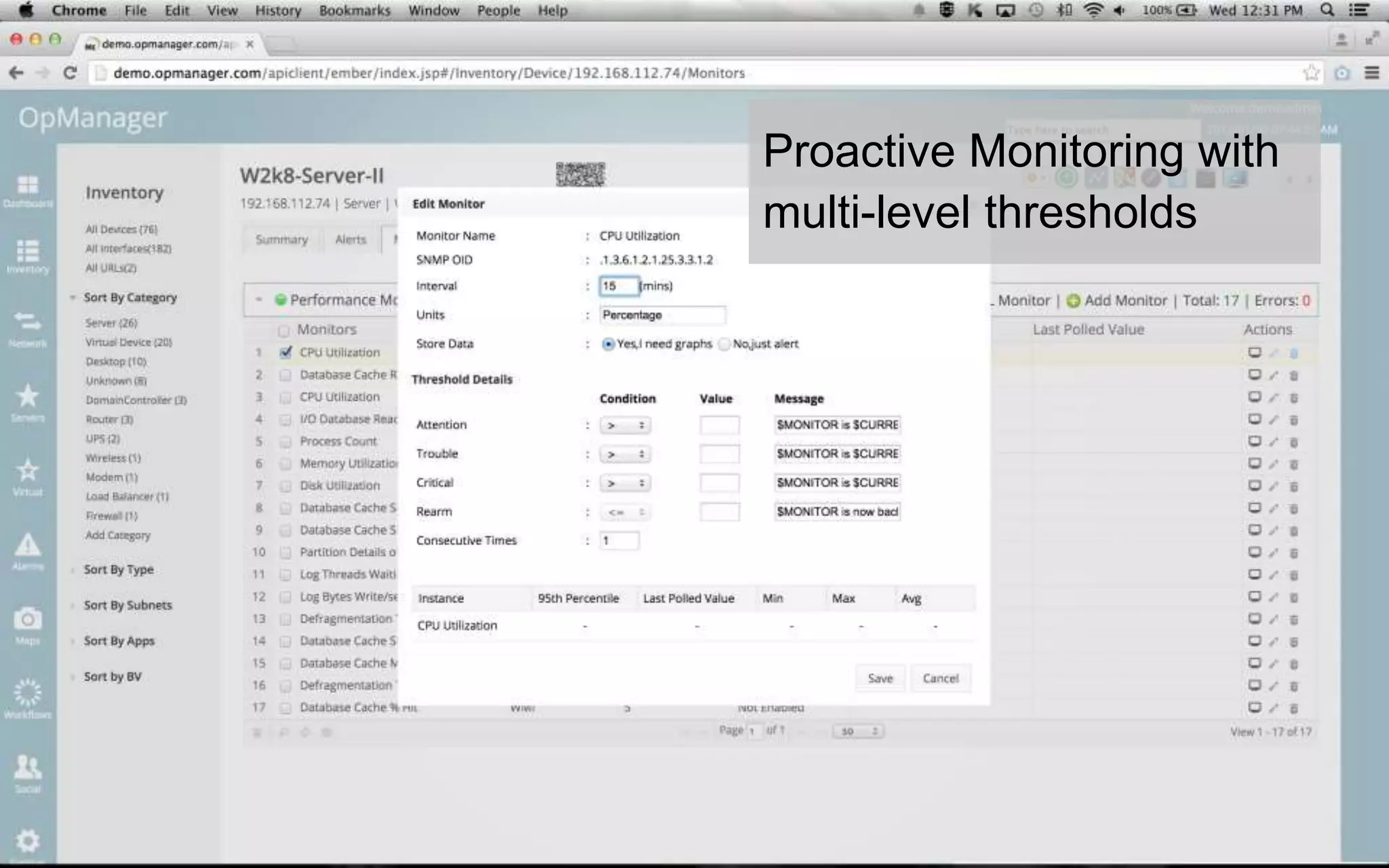Open Critical condition dropdown
The width and height of the screenshot is (1389, 868).
click(x=625, y=484)
